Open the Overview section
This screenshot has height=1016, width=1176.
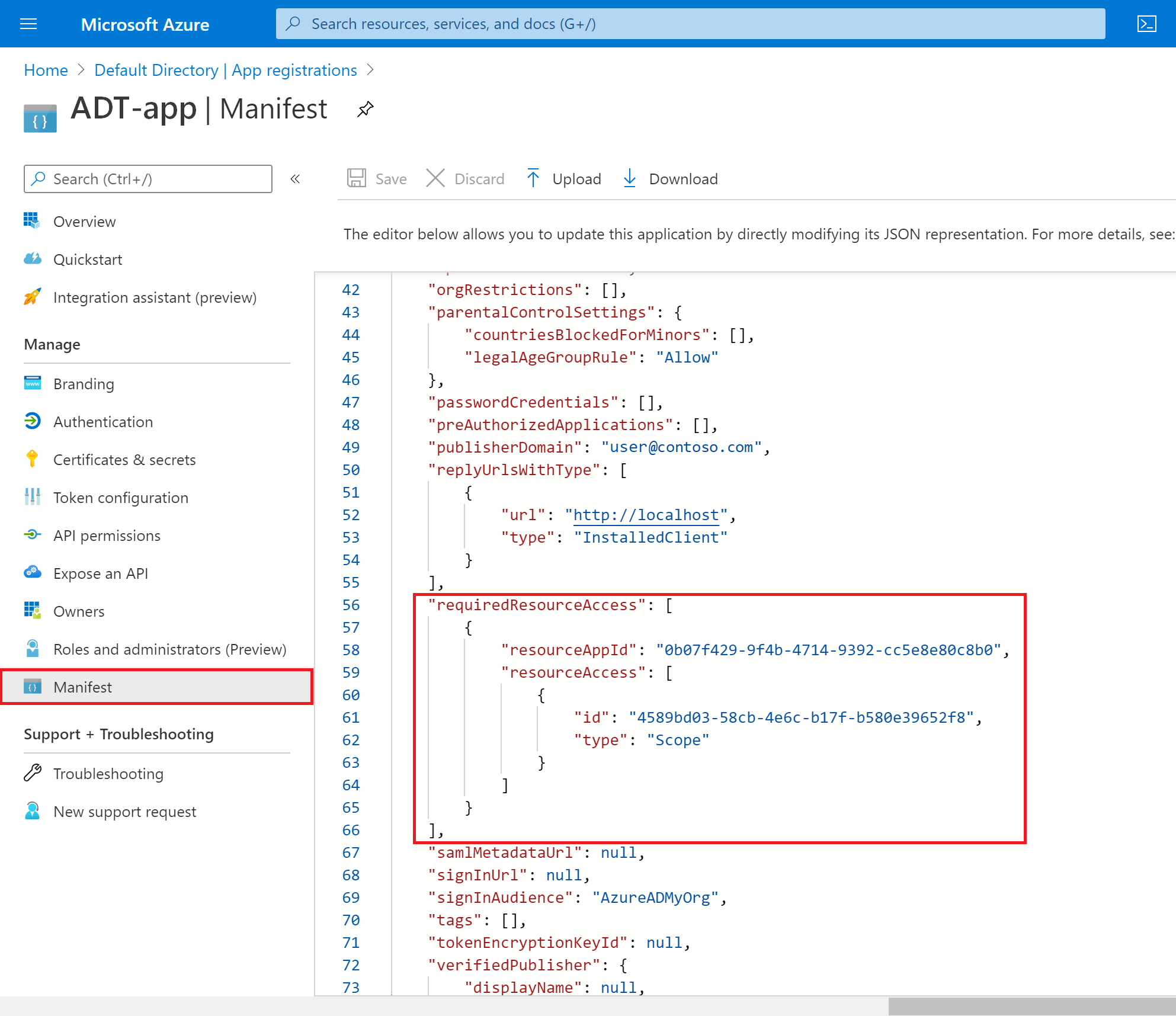point(85,220)
